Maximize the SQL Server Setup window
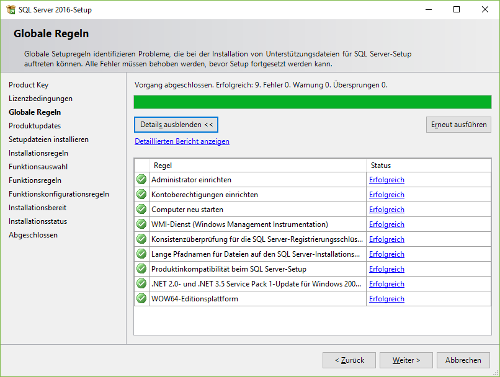The height and width of the screenshot is (377, 500). click(457, 9)
